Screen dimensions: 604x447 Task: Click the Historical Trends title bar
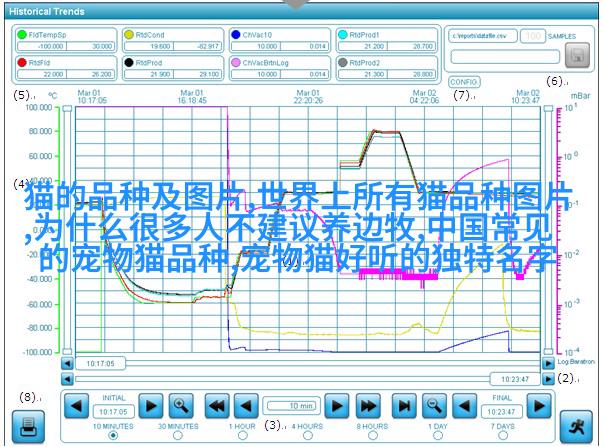[x=302, y=11]
